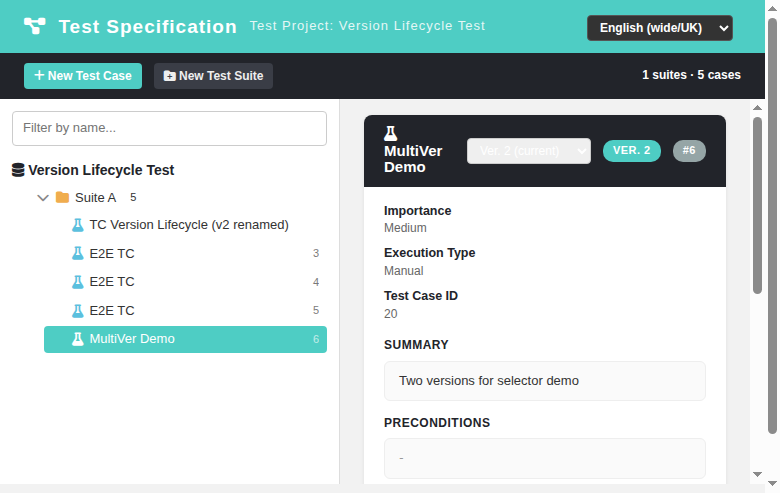Image resolution: width=780 pixels, height=493 pixels.
Task: Open TC Version Lifecycle (v2 renamed) test case
Action: [189, 225]
